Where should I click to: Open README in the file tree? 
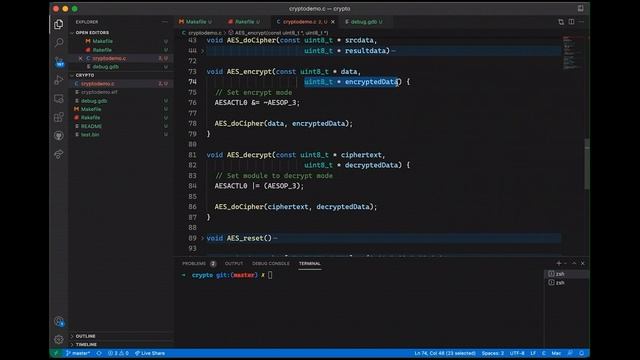[x=91, y=127]
